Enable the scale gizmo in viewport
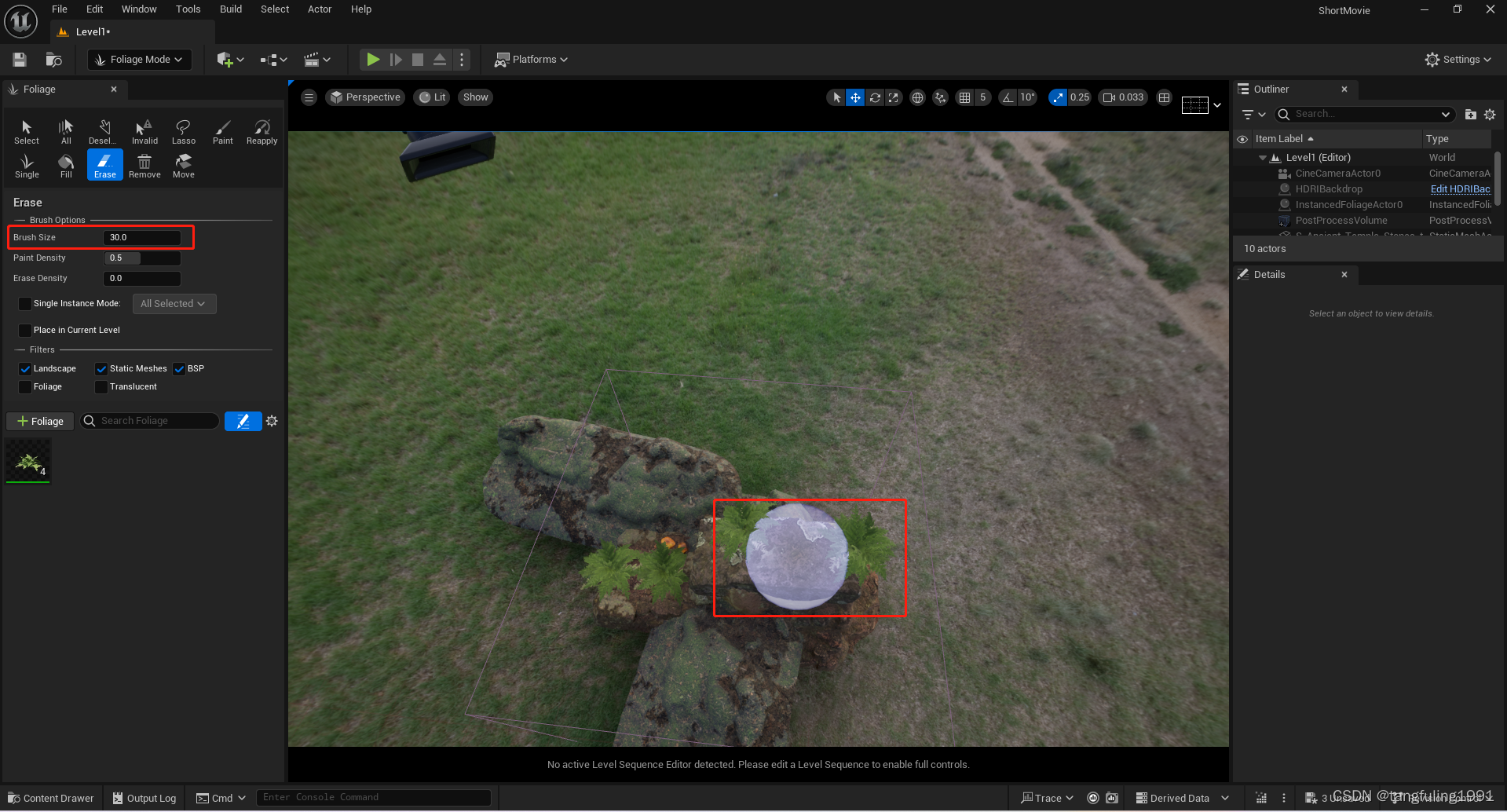1507x812 pixels. (893, 97)
